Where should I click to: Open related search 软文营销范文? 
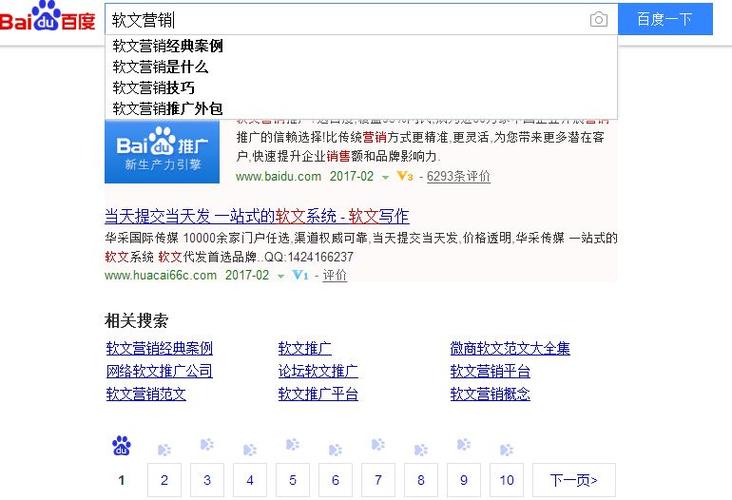point(146,394)
